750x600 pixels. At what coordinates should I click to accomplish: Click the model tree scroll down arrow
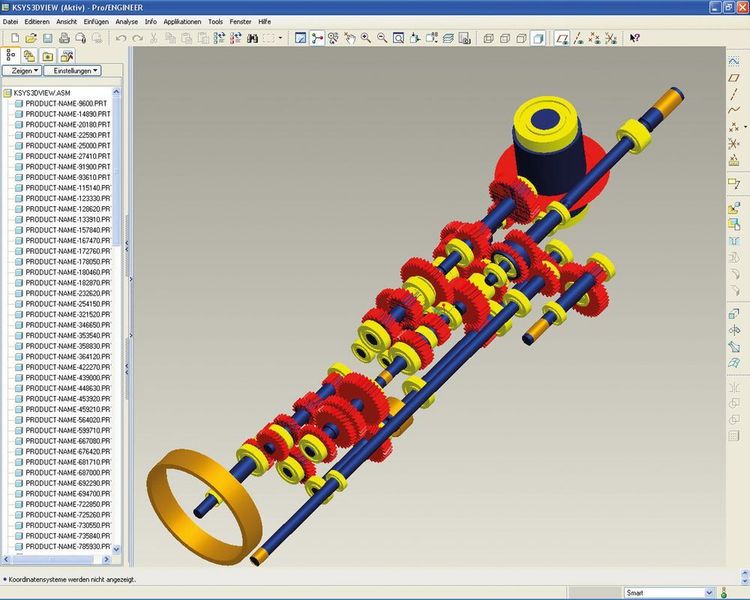(116, 549)
